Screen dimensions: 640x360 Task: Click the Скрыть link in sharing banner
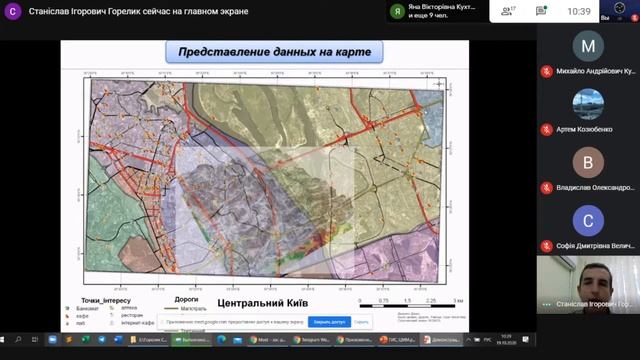(361, 322)
